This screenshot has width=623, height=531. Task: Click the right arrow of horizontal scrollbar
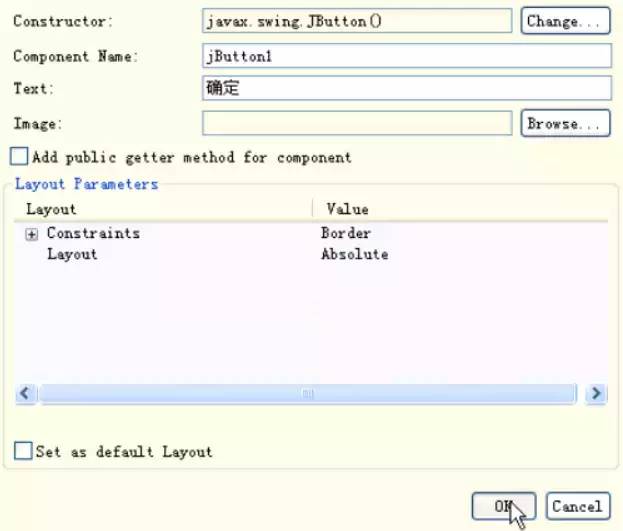point(596,393)
